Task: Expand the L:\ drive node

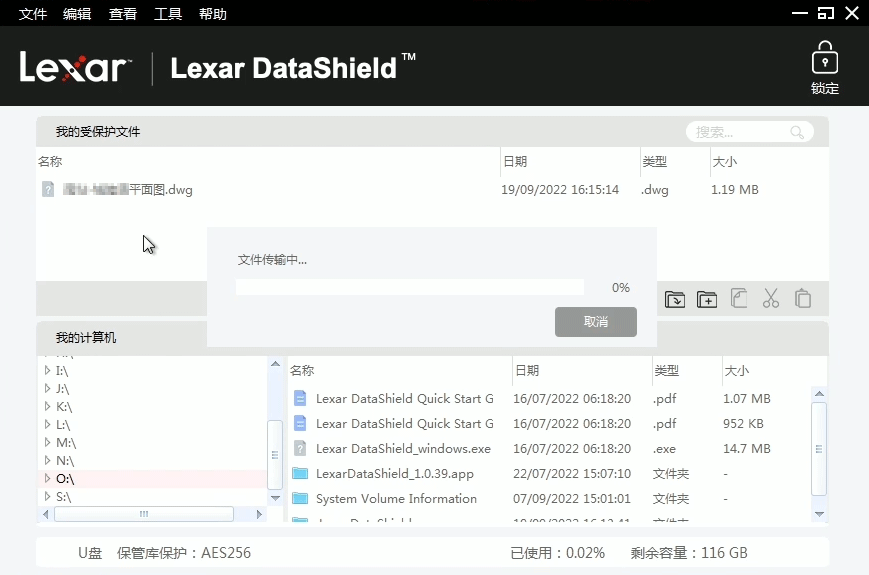Action: [x=47, y=424]
